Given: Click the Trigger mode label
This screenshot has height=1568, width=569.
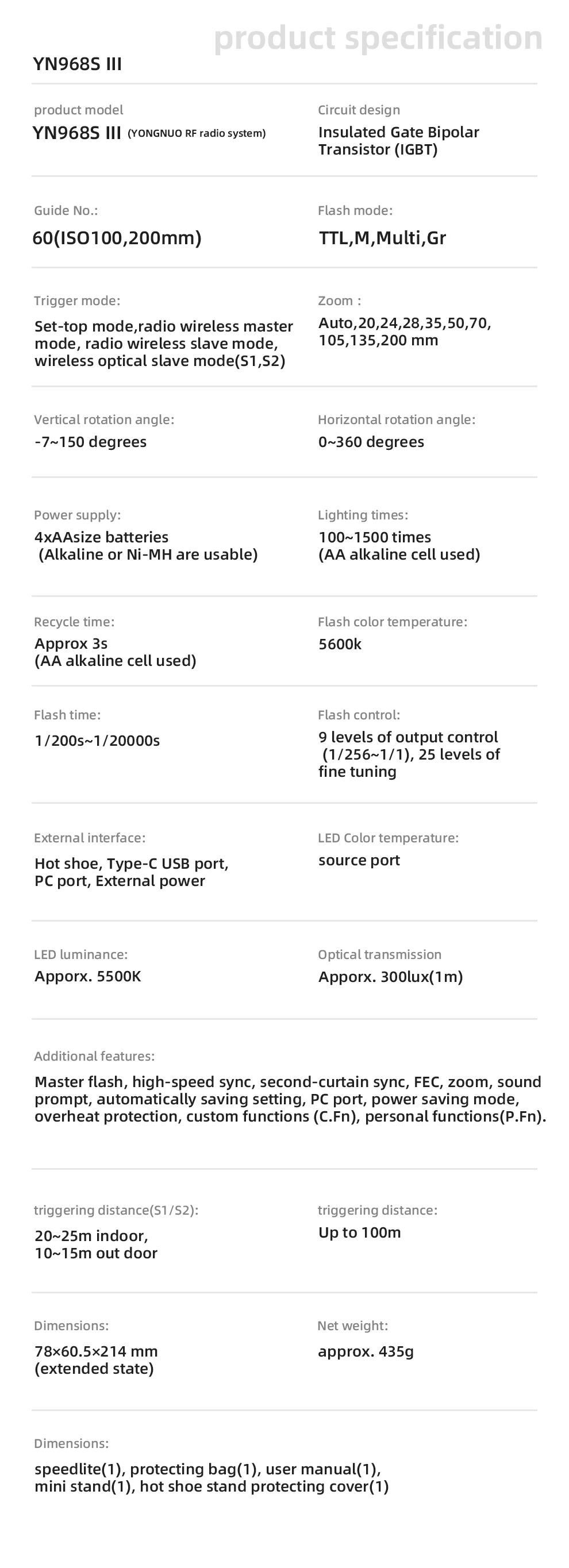Looking at the screenshot, I should coord(77,300).
